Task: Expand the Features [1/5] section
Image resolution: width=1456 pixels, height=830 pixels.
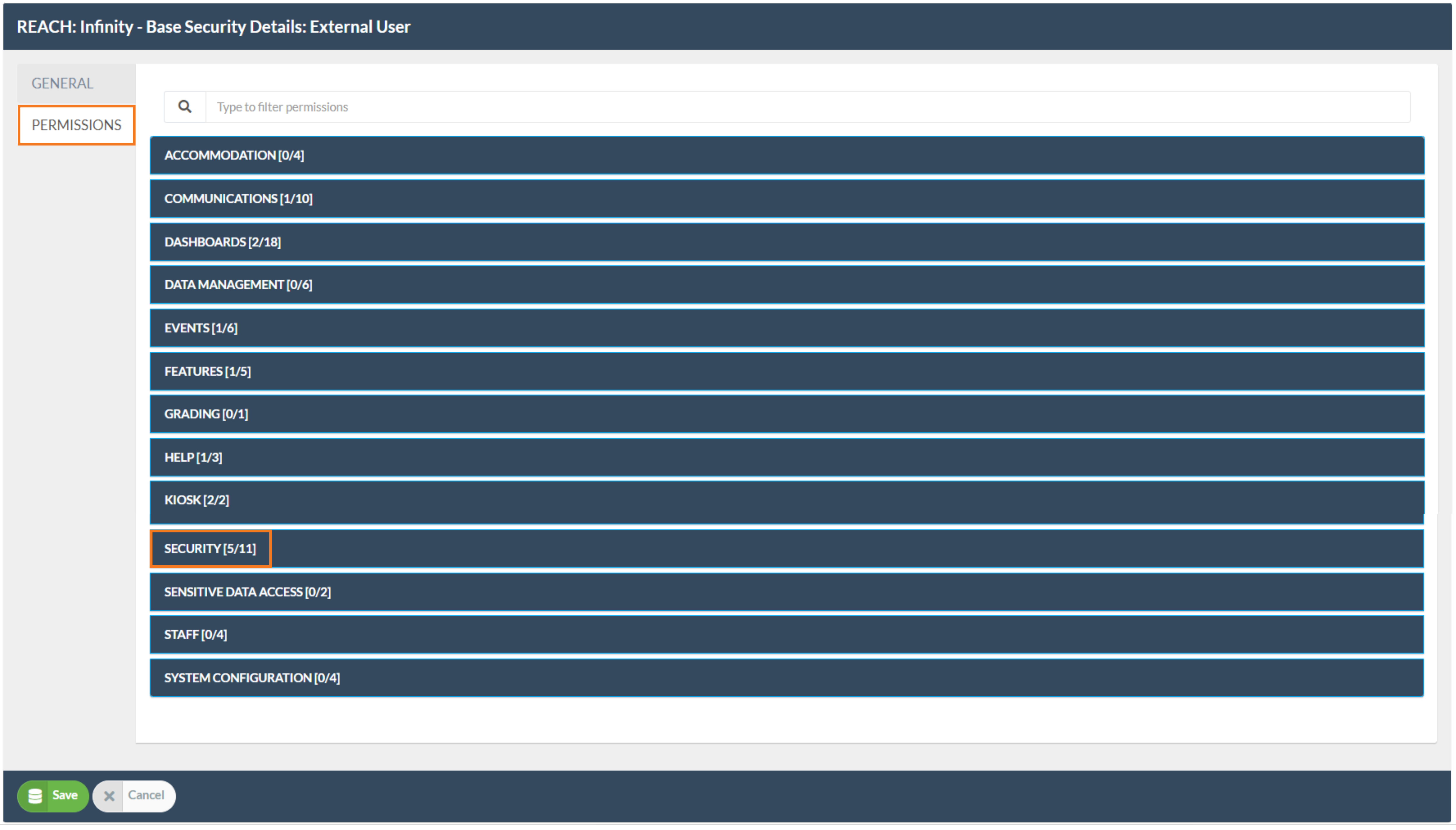Action: [208, 371]
